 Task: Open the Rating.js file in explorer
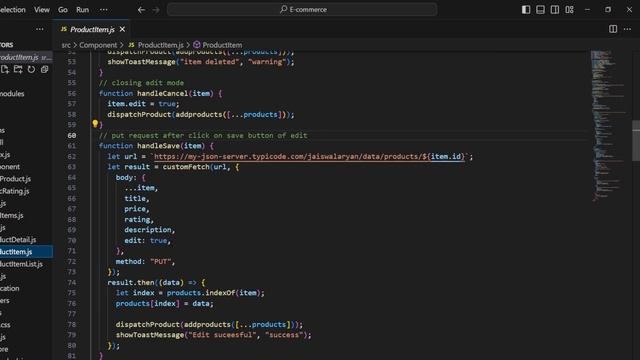point(15,191)
